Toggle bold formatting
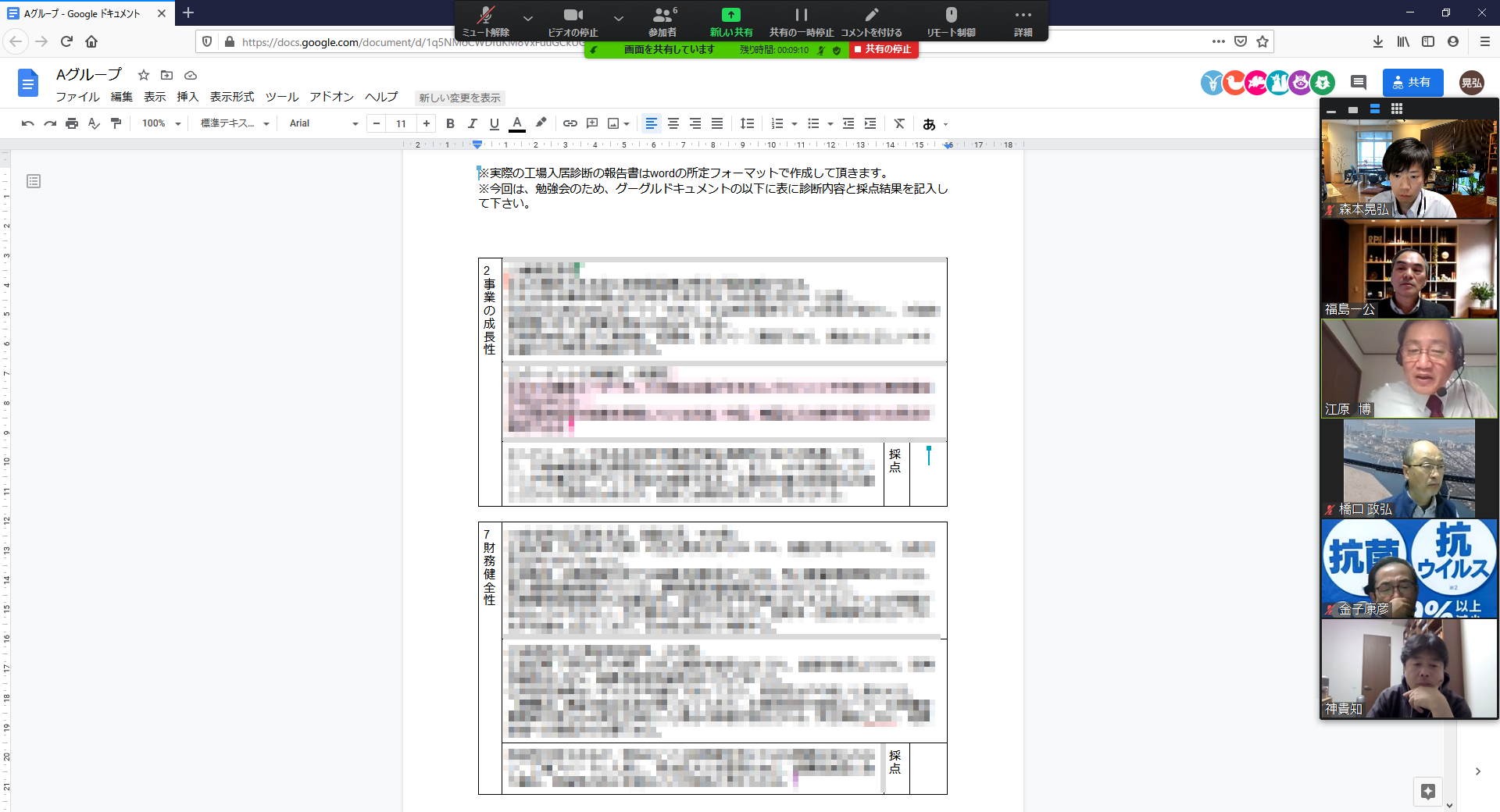The image size is (1500, 812). click(450, 123)
